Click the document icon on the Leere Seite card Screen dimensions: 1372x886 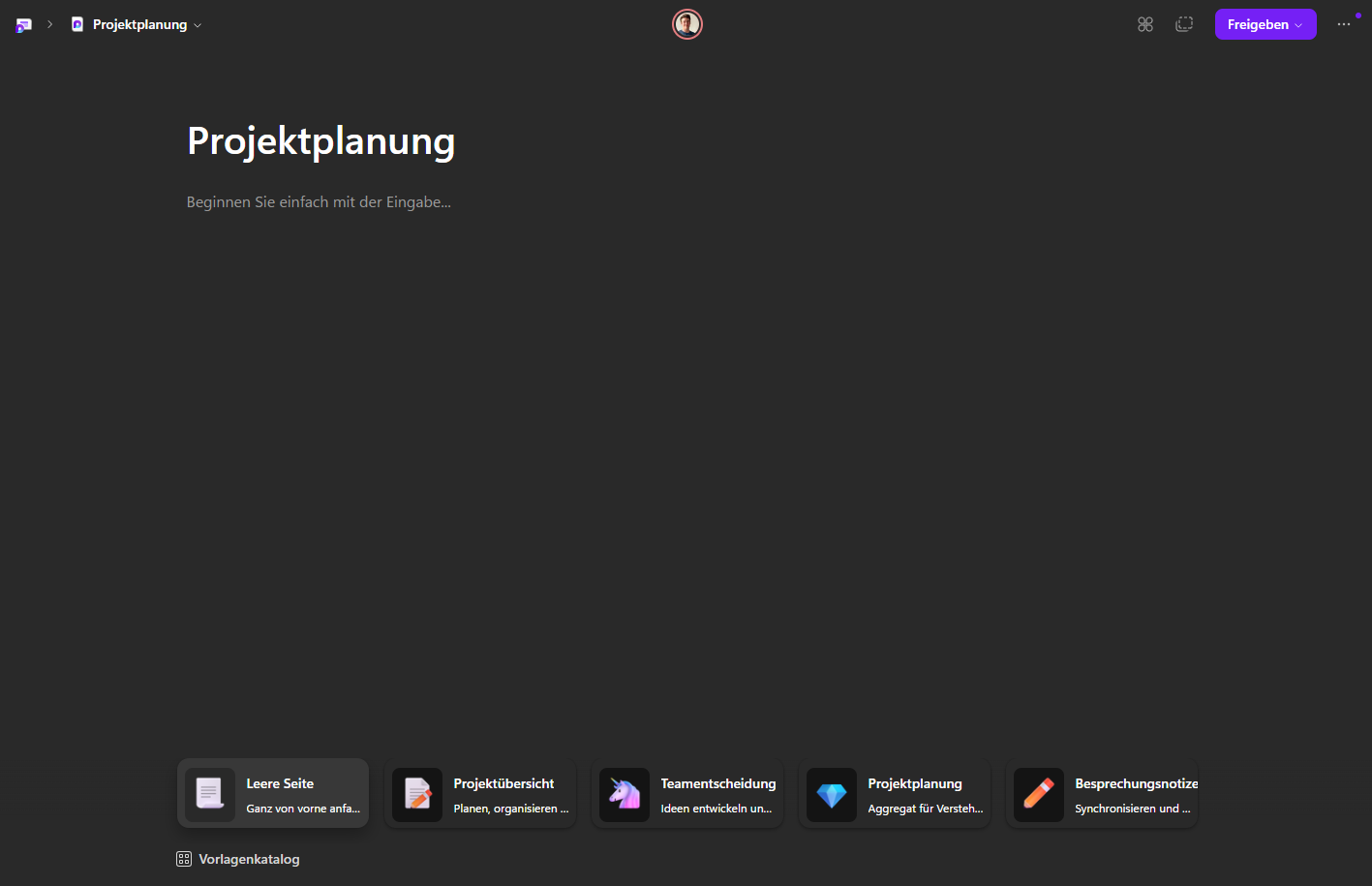coord(209,793)
